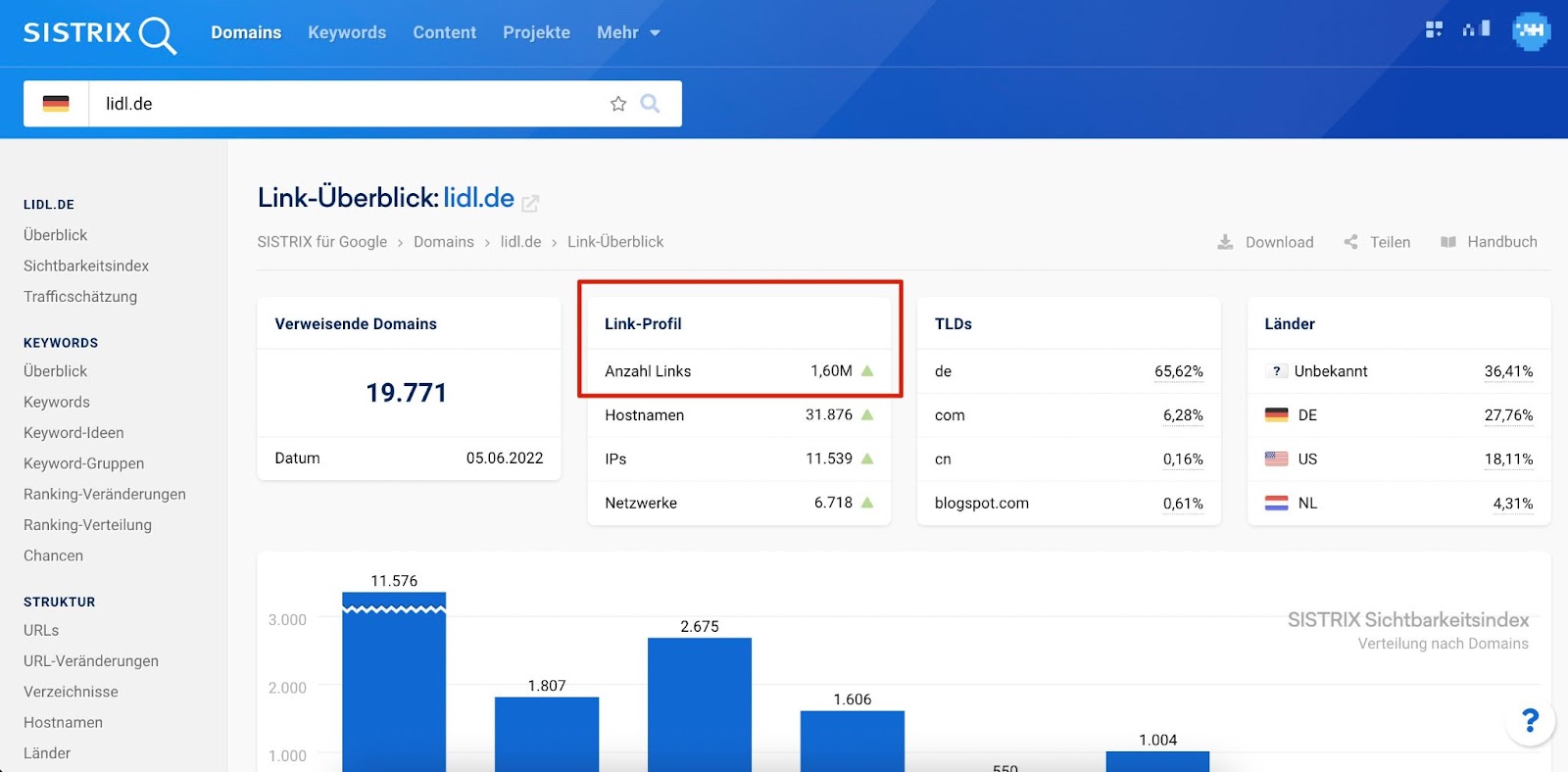Image resolution: width=1568 pixels, height=772 pixels.
Task: Click the 2.675 chart bar
Action: (700, 704)
